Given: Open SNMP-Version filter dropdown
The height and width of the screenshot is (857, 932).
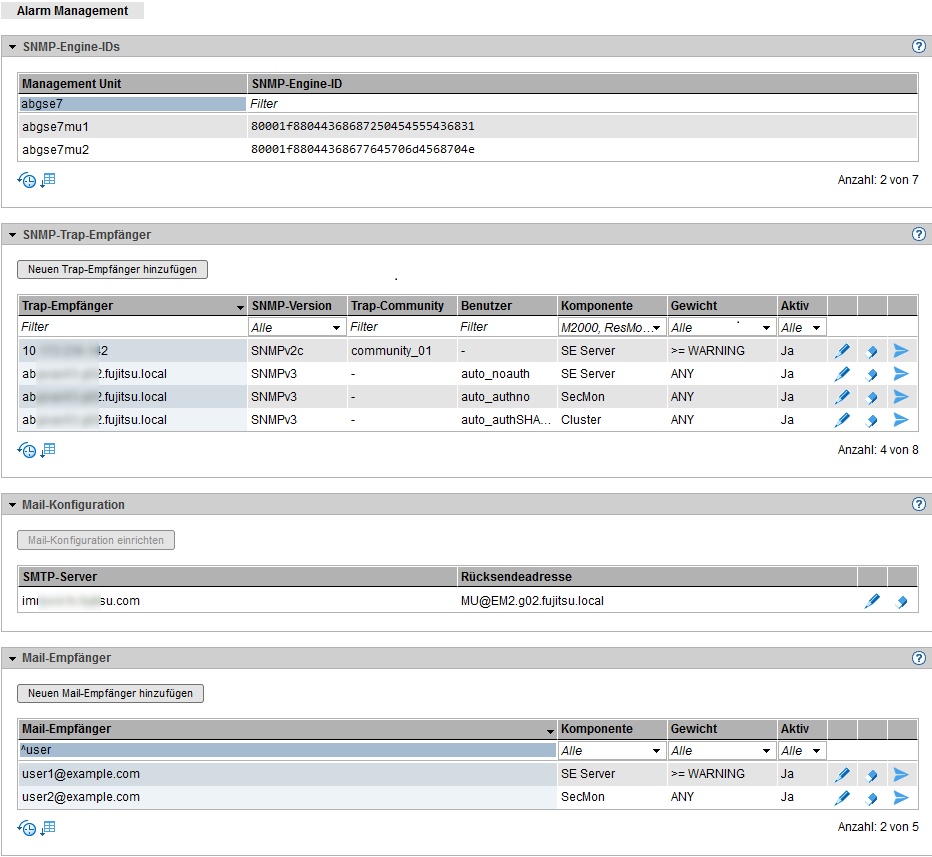Looking at the screenshot, I should [296, 327].
